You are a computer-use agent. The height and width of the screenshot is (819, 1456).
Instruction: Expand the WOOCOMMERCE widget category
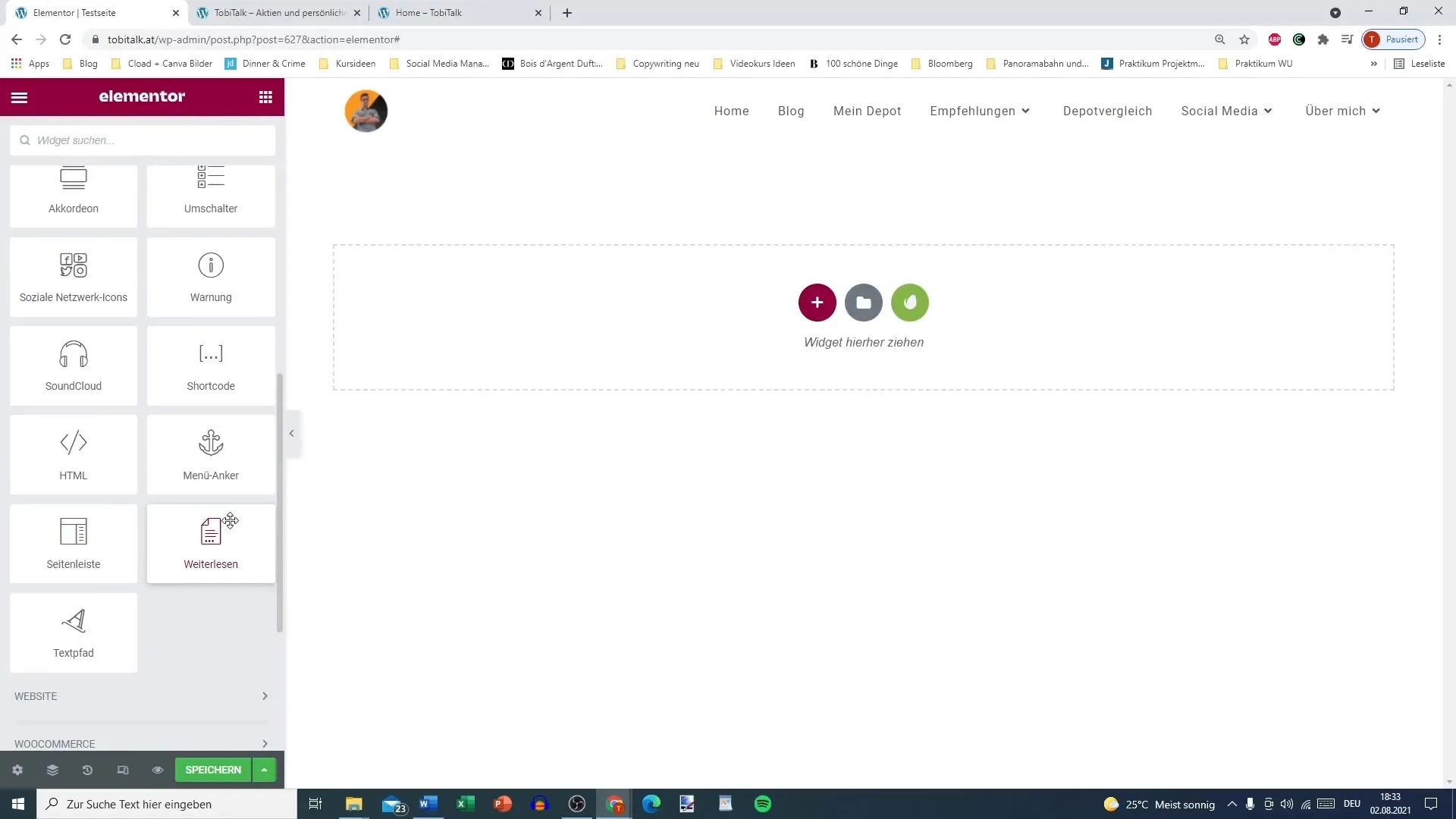tap(142, 743)
